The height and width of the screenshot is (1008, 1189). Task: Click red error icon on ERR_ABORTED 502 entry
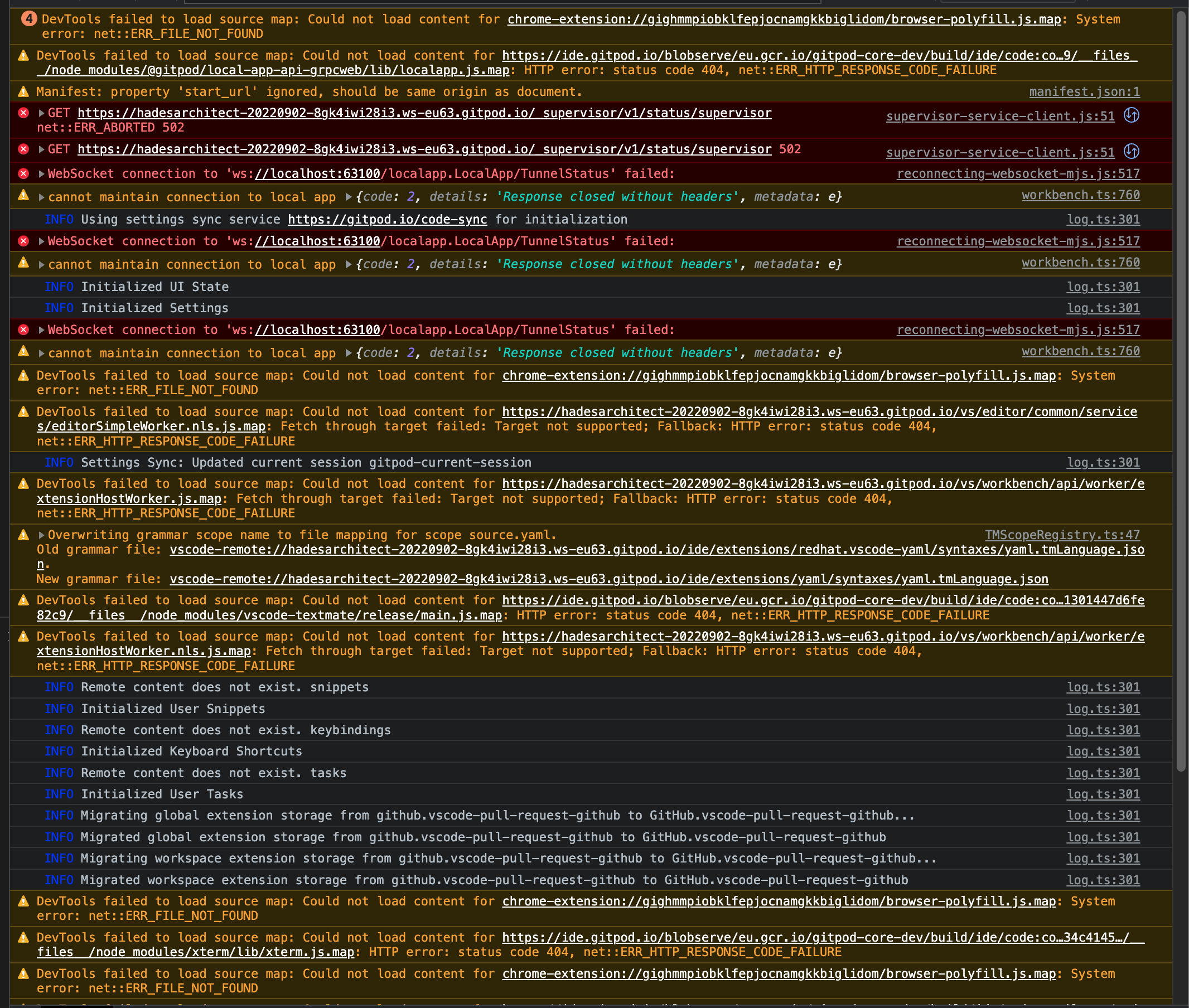23,113
